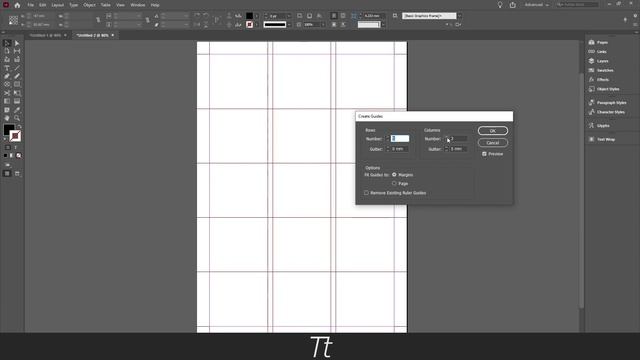This screenshot has width=640, height=360.
Task: Select the Type tool
Action: [7, 68]
